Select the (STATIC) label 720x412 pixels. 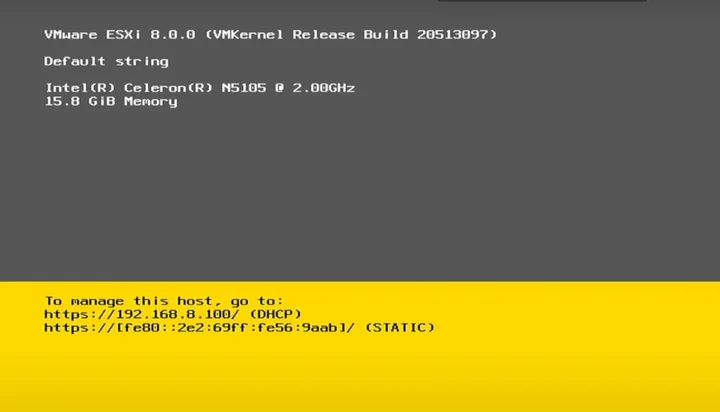click(x=400, y=328)
